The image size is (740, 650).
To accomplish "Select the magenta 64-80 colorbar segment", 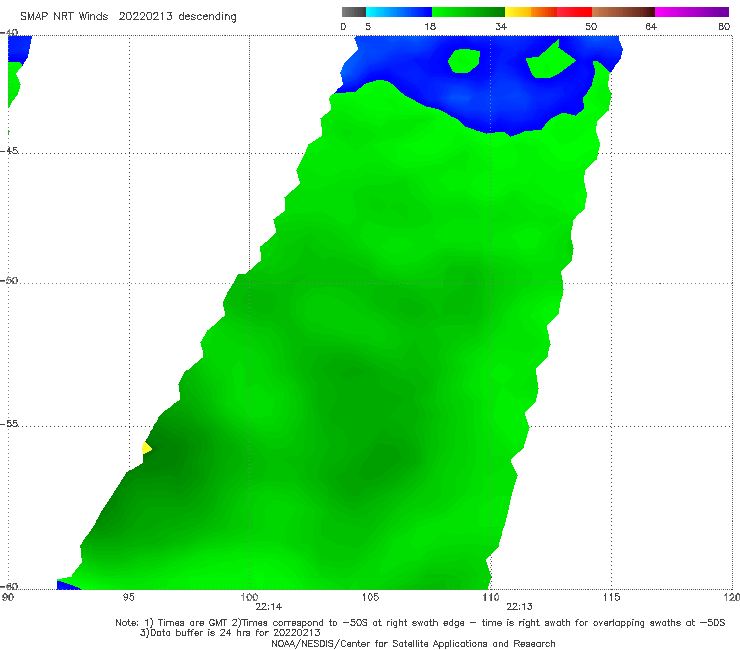I will coord(692,12).
